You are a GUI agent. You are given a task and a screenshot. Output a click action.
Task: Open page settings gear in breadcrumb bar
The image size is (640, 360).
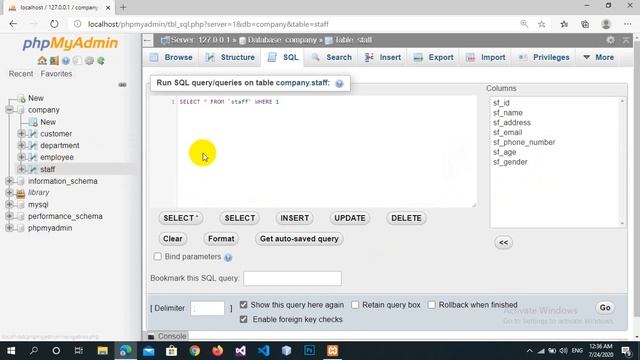click(x=610, y=40)
